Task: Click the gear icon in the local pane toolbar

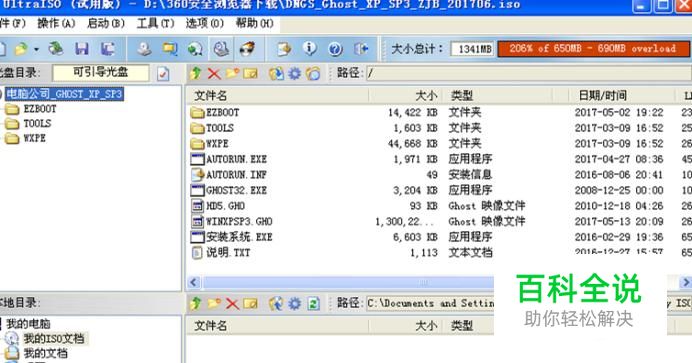Action: 294,303
